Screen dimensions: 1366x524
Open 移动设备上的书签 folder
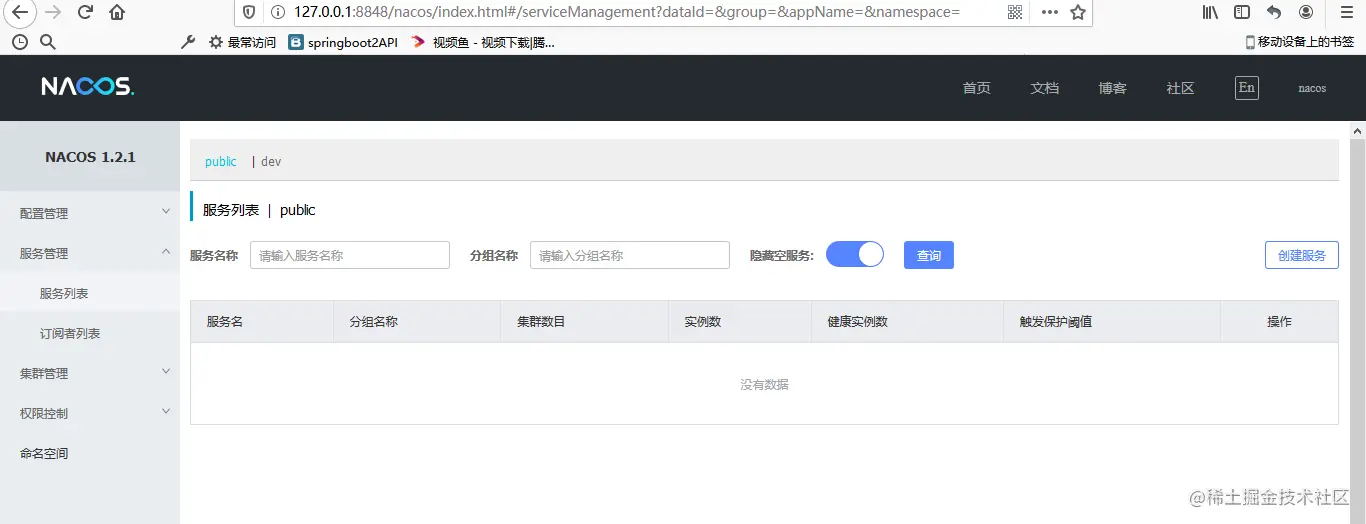tap(1299, 42)
